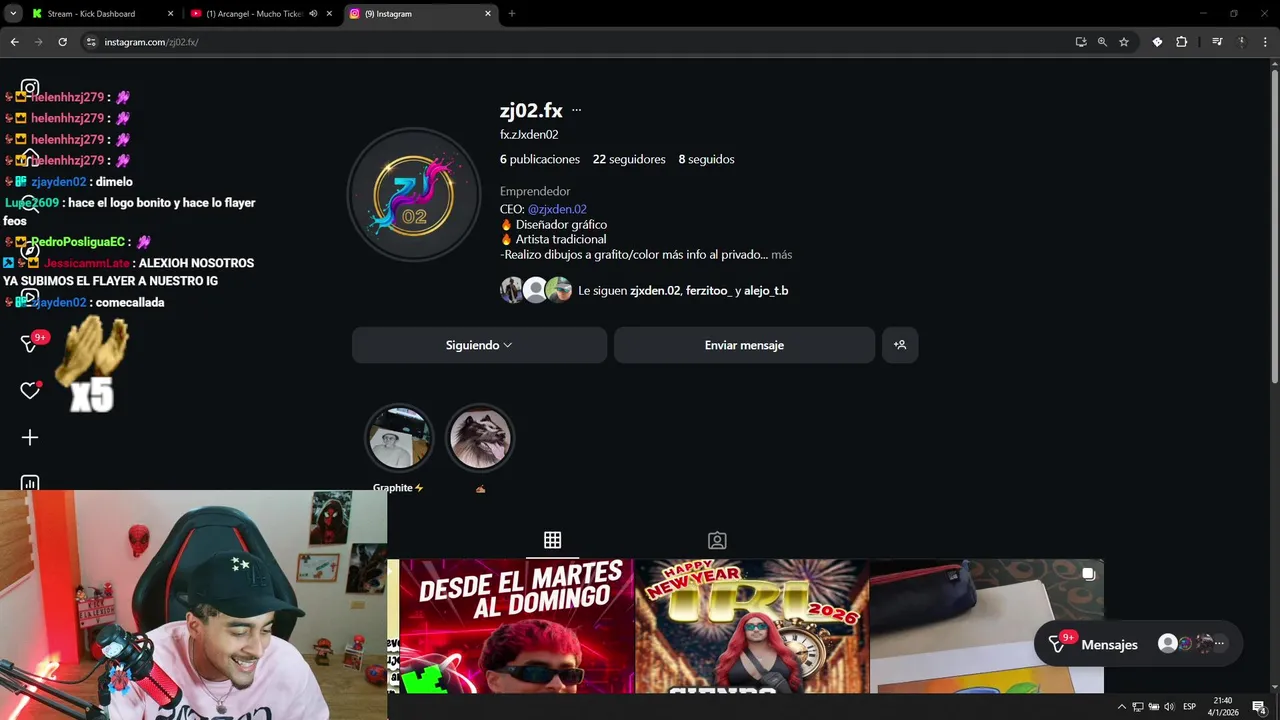Screen dimensions: 1280x720
Task: Open Instagram logo home link in sidebar
Action: coord(30,88)
